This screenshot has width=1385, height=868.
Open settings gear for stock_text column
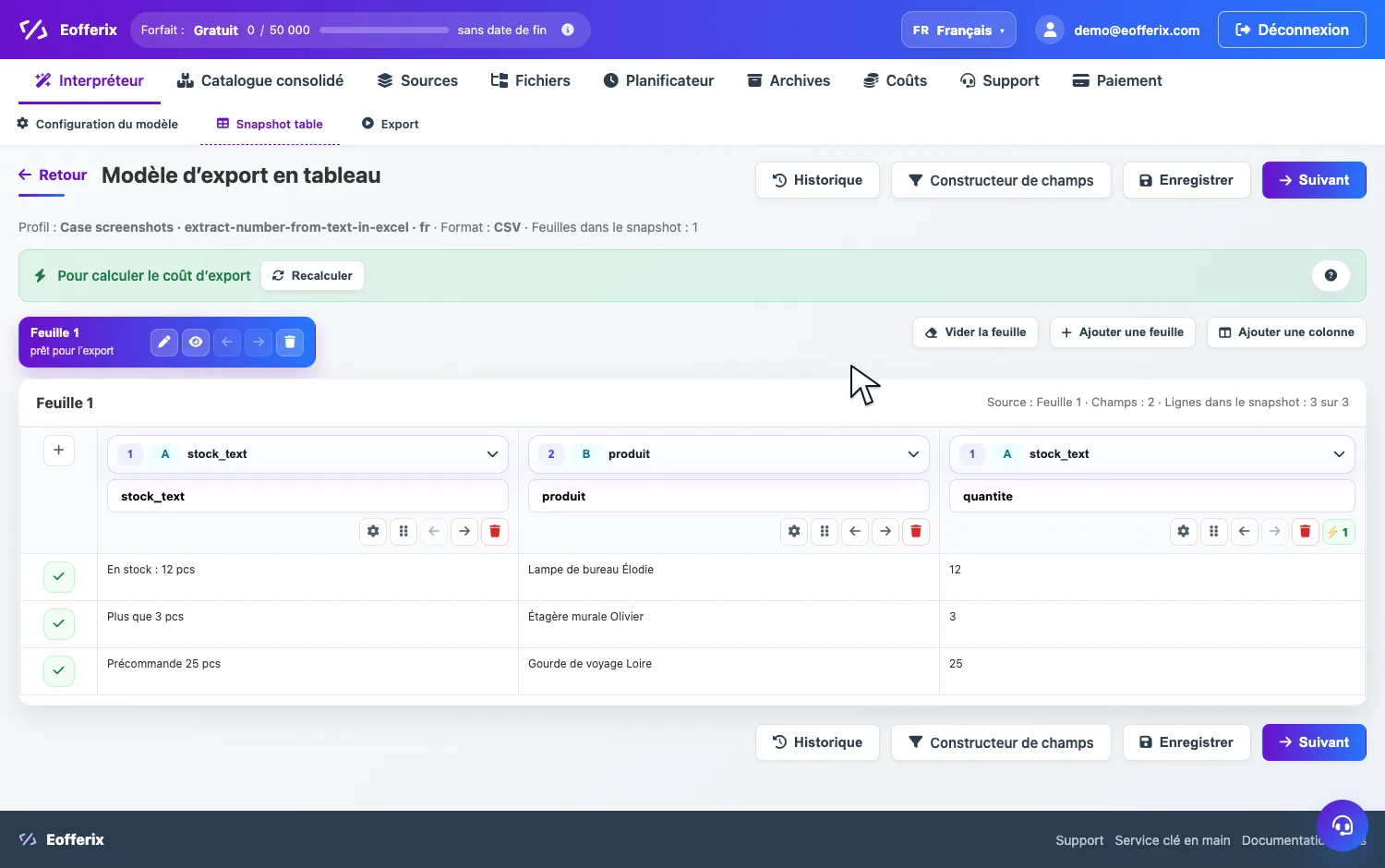click(x=373, y=531)
